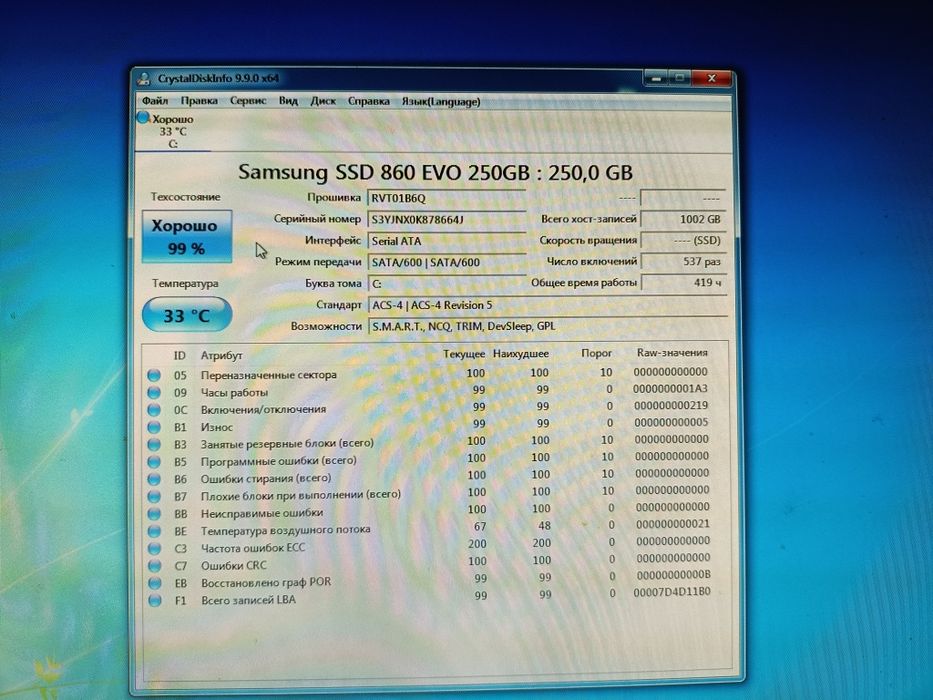
Task: Click the Samsung SSD 860 EVO 250GB title
Action: [x=435, y=172]
